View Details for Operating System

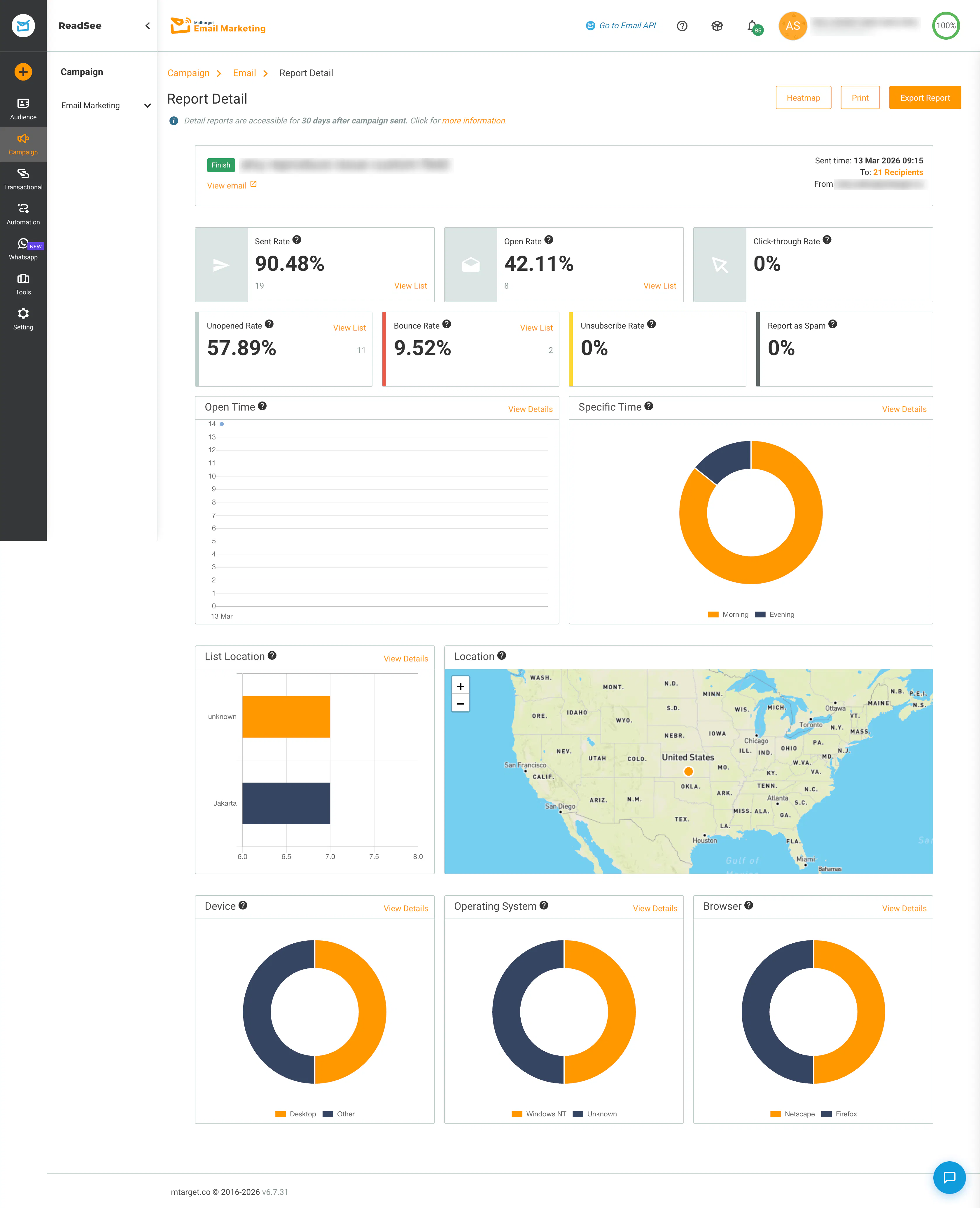655,909
